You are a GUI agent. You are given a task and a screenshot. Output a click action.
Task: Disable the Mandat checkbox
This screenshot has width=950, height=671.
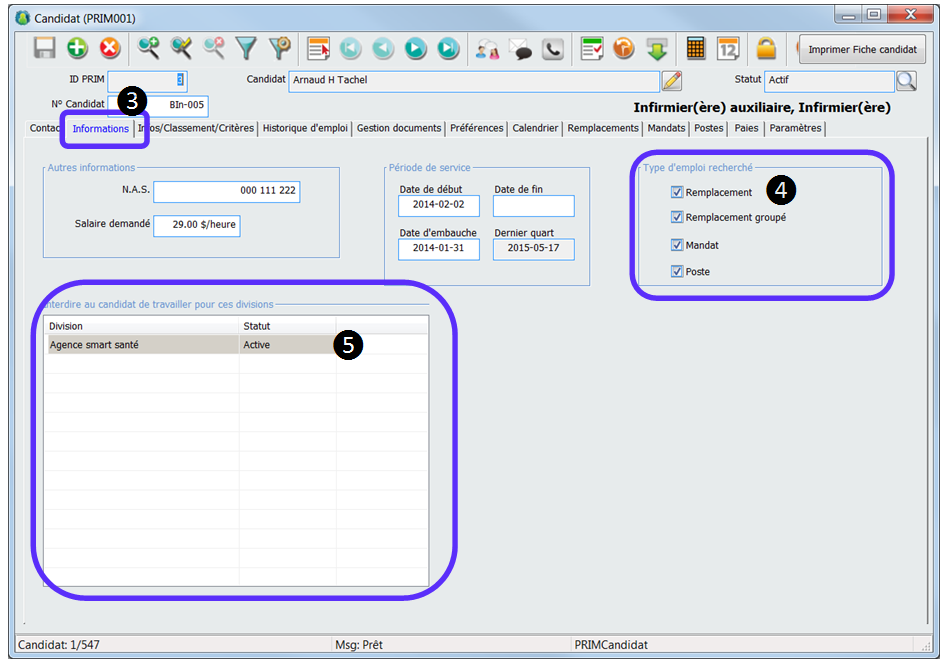click(x=678, y=245)
